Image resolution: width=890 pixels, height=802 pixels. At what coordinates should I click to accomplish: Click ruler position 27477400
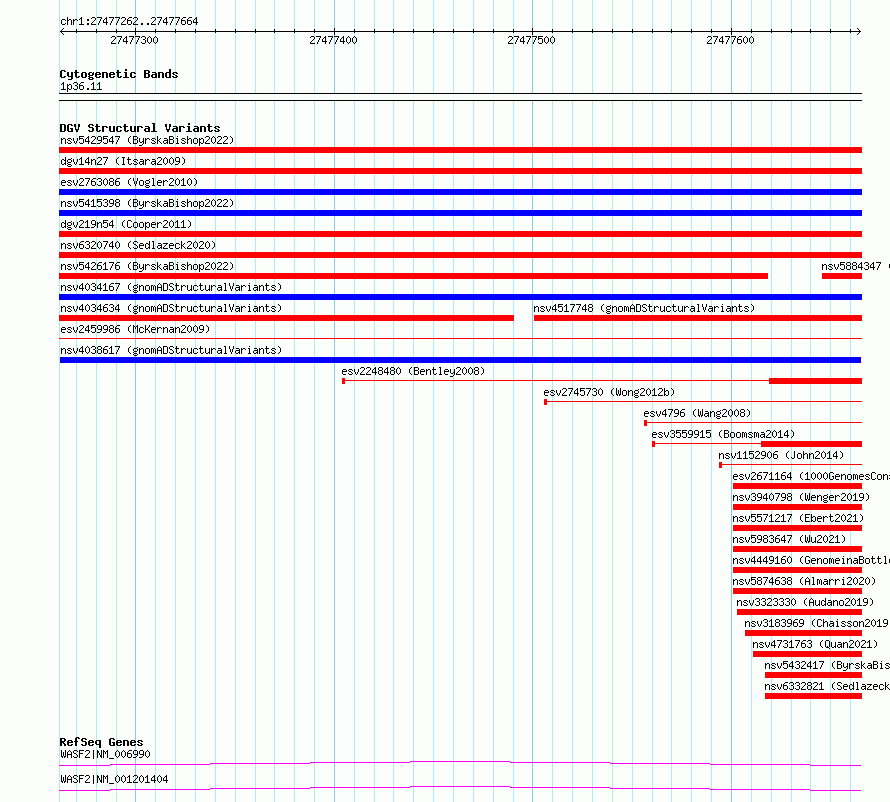[333, 40]
